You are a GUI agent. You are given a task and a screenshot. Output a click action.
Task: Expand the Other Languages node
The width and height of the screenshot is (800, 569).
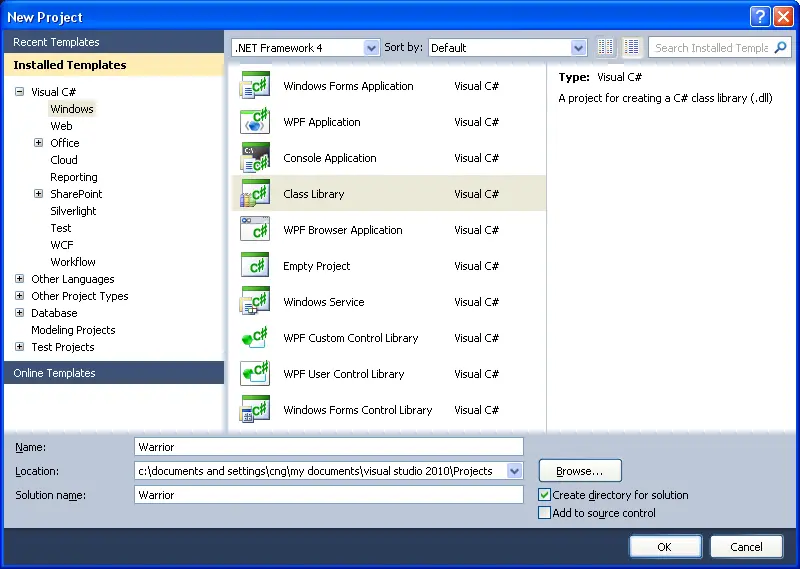coord(19,279)
